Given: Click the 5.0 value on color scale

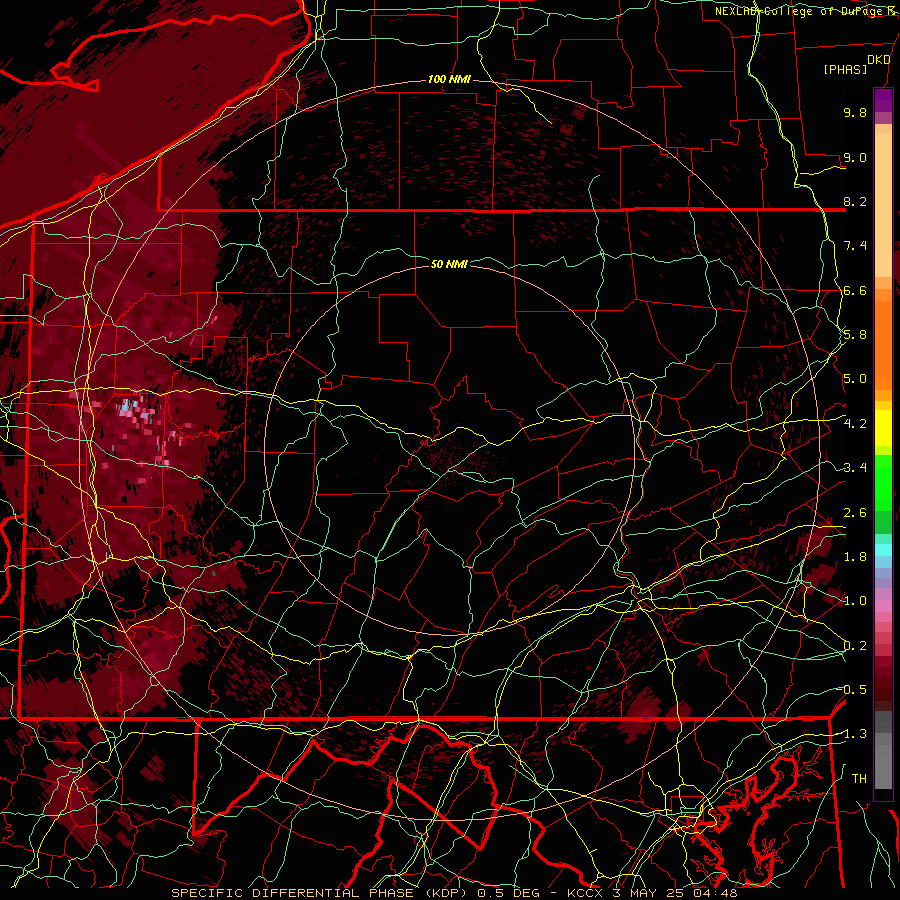Looking at the screenshot, I should 855,379.
